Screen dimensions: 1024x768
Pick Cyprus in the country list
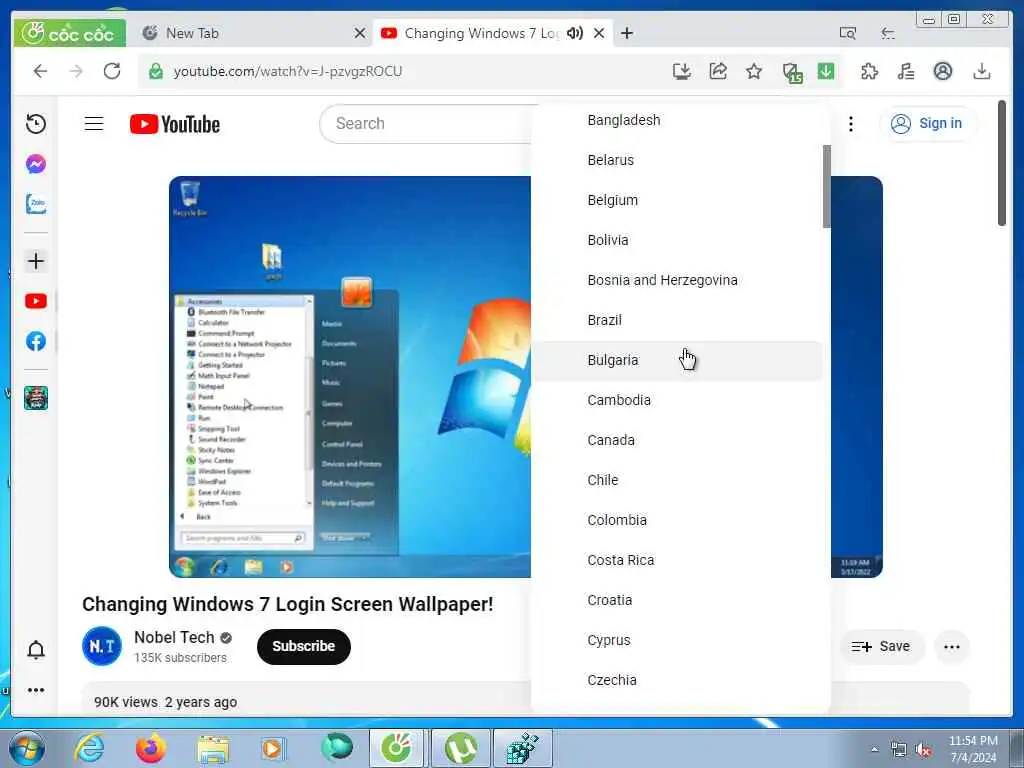pos(678,640)
